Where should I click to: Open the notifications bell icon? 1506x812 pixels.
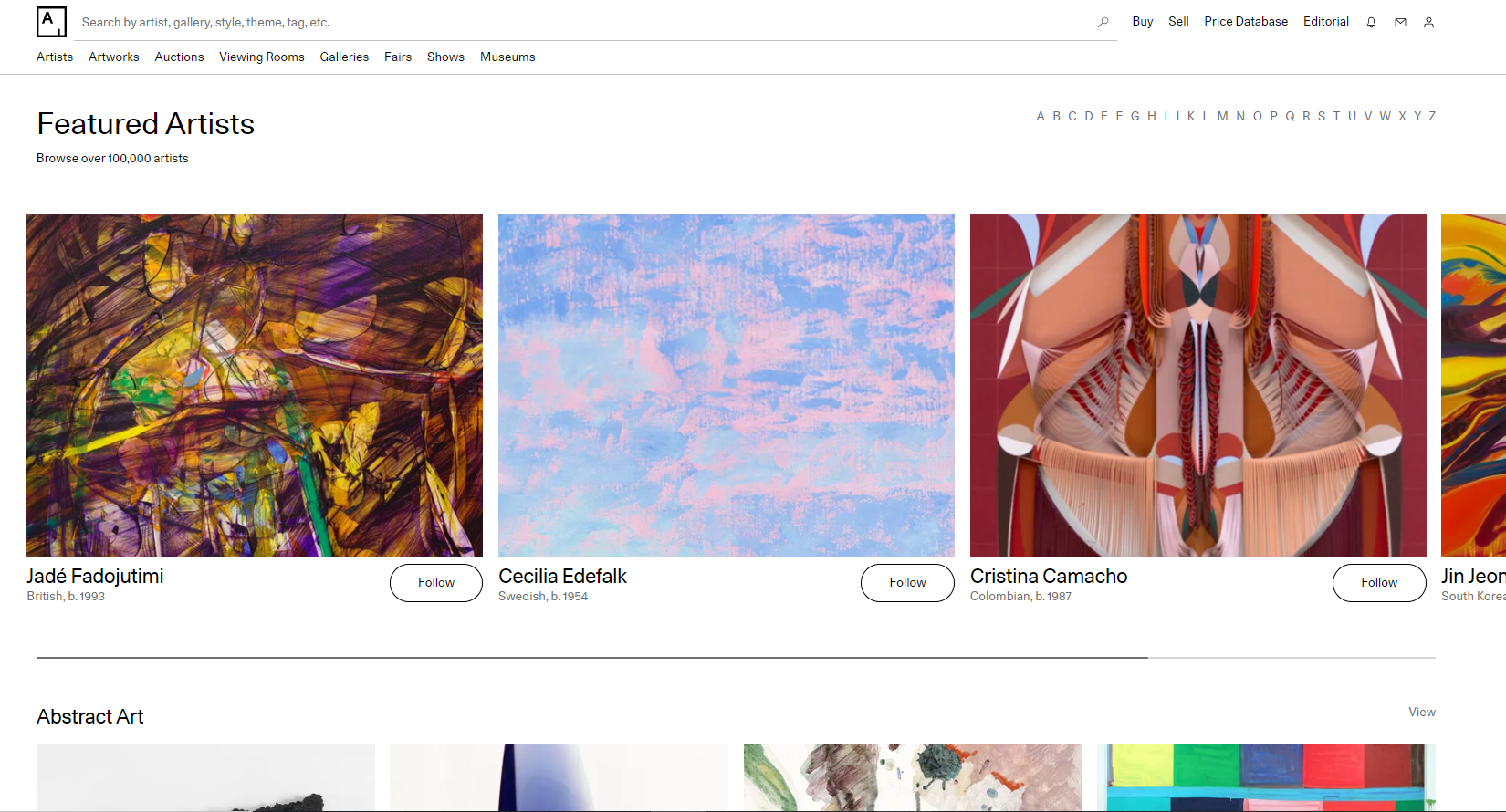coord(1371,23)
